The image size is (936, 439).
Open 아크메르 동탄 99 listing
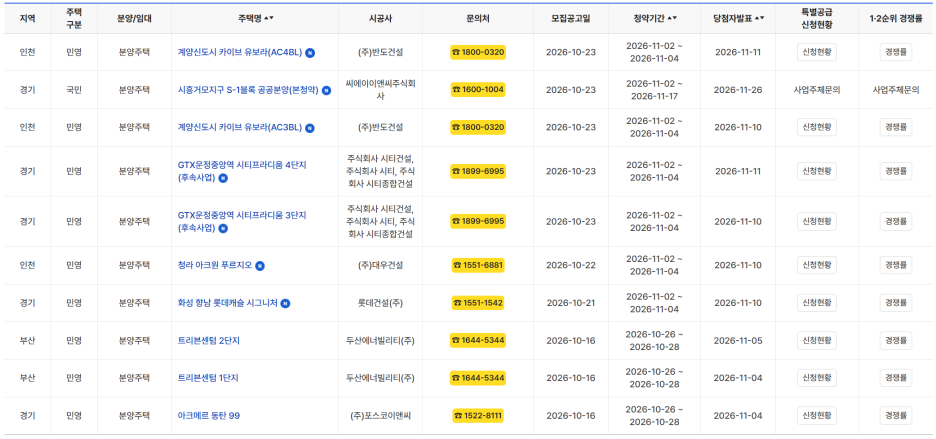pyautogui.click(x=209, y=416)
